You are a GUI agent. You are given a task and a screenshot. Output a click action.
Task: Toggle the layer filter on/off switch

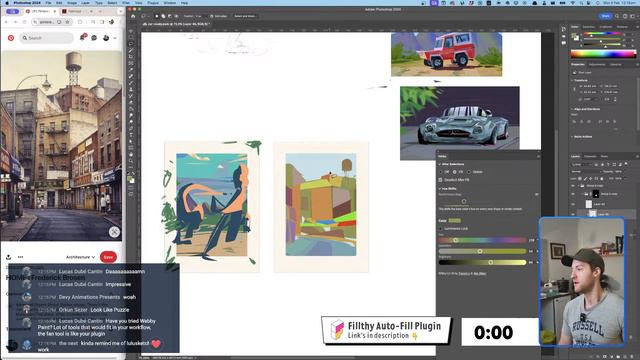pos(626,164)
